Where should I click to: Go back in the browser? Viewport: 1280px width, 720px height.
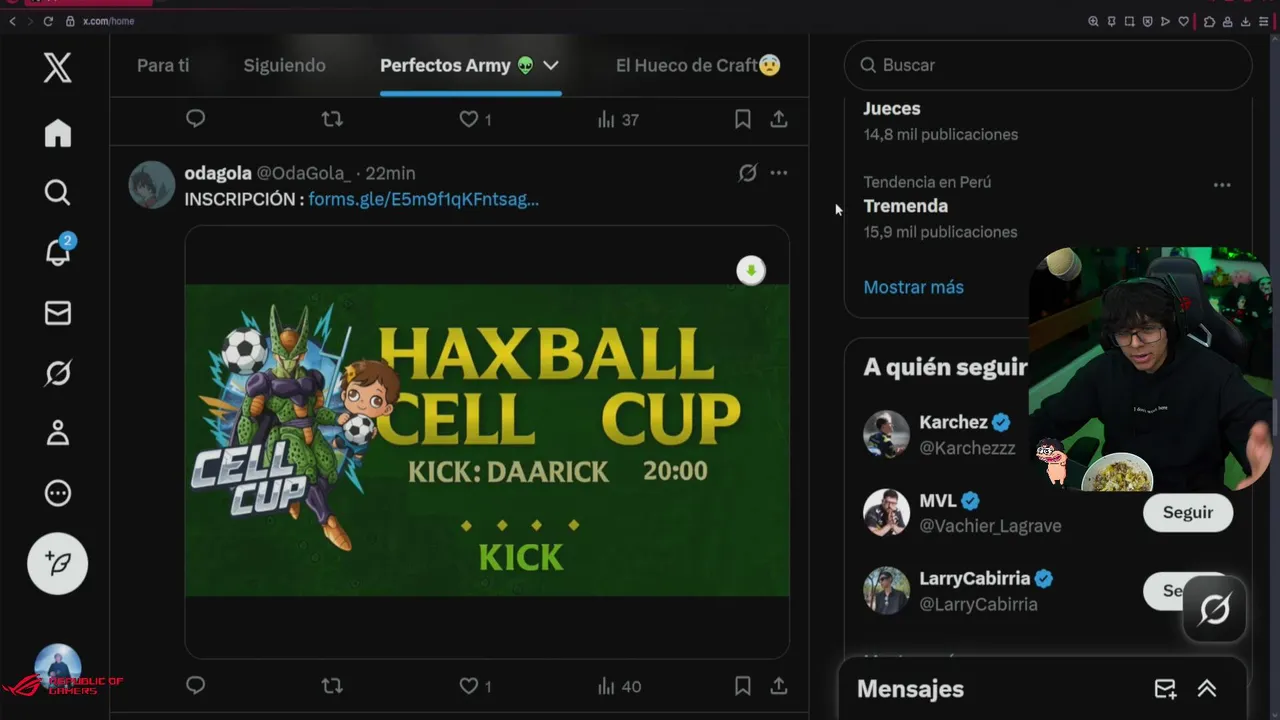click(12, 21)
